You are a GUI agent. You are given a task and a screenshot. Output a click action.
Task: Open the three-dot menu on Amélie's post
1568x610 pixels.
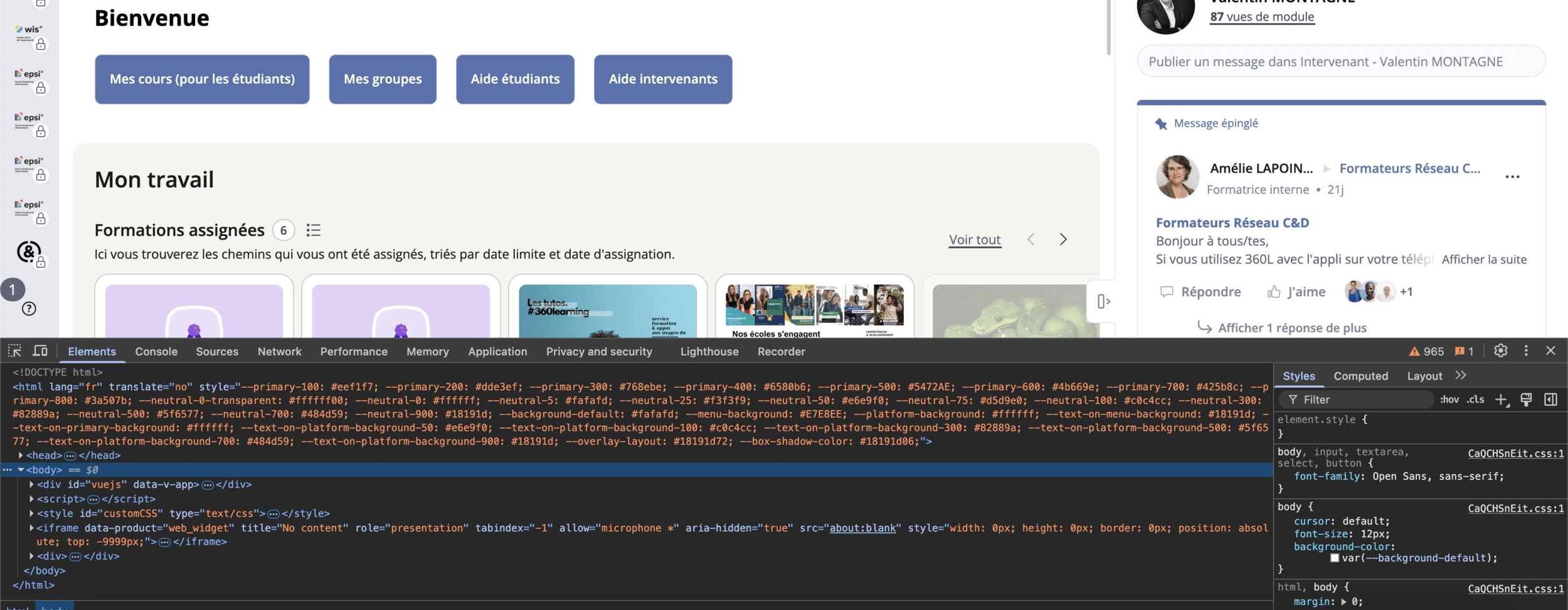point(1512,177)
